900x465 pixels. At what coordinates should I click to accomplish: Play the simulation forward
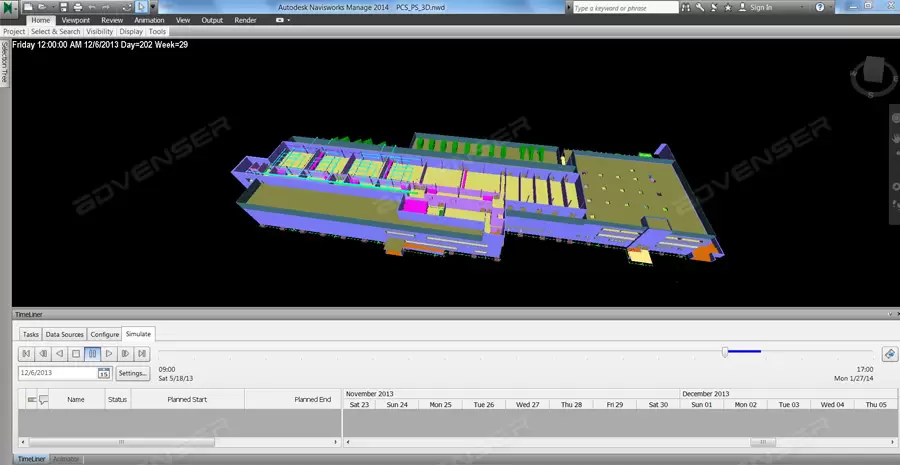pos(109,354)
